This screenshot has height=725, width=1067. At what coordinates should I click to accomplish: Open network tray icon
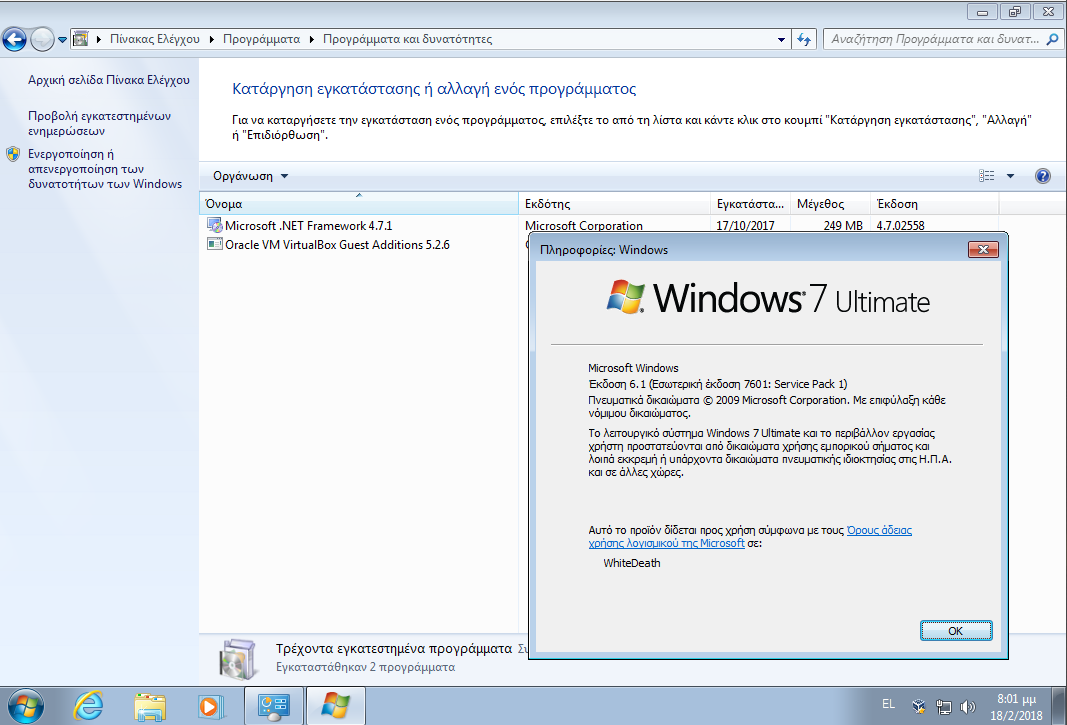943,707
